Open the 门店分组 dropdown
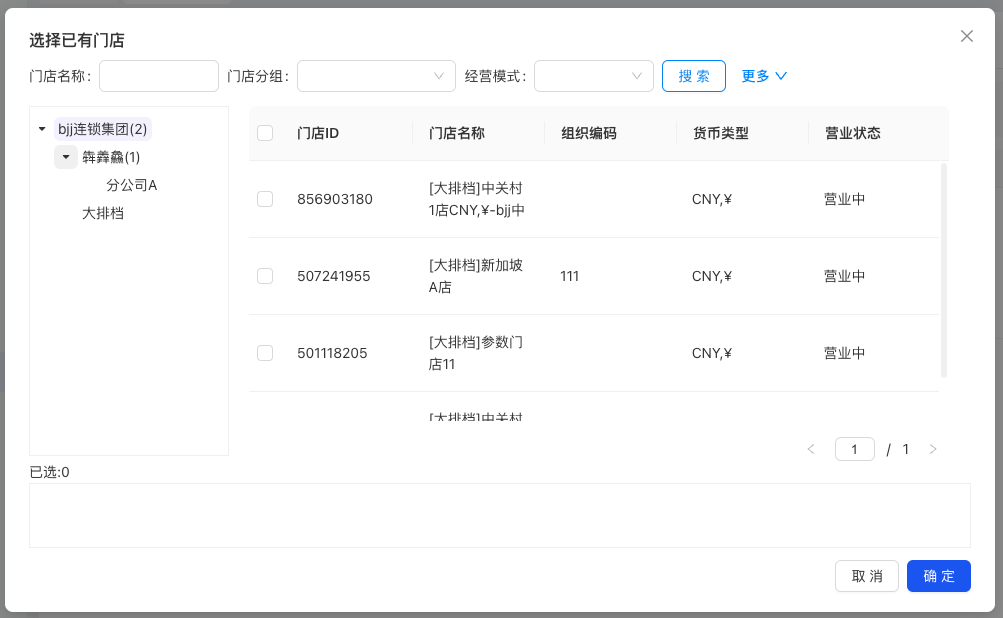The width and height of the screenshot is (1003, 618). 376,76
